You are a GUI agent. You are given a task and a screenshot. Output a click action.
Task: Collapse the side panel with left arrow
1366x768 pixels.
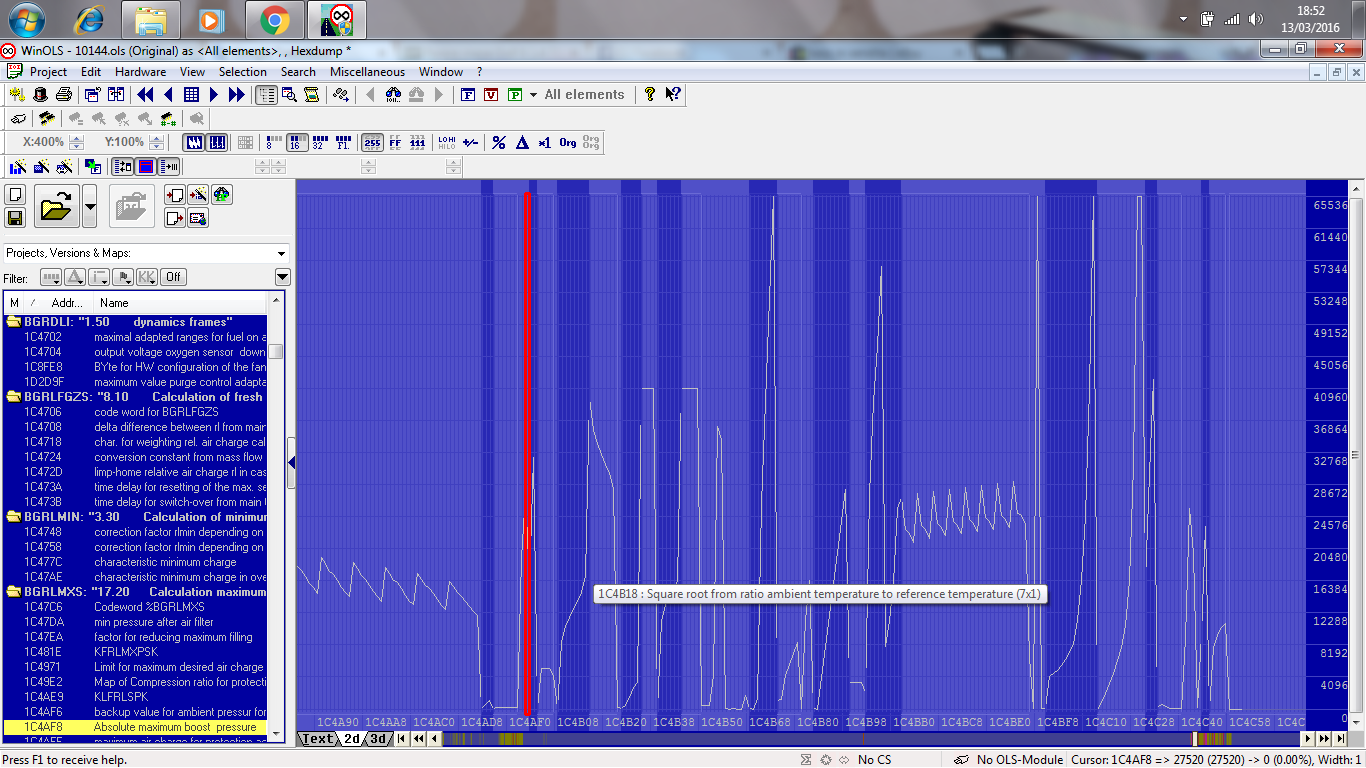[291, 462]
